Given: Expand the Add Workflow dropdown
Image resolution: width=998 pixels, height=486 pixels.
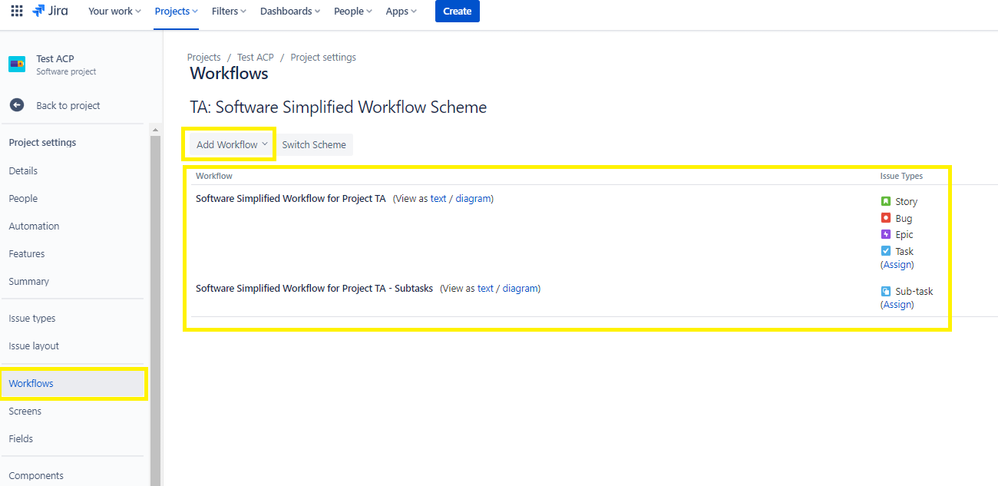Looking at the screenshot, I should (232, 144).
